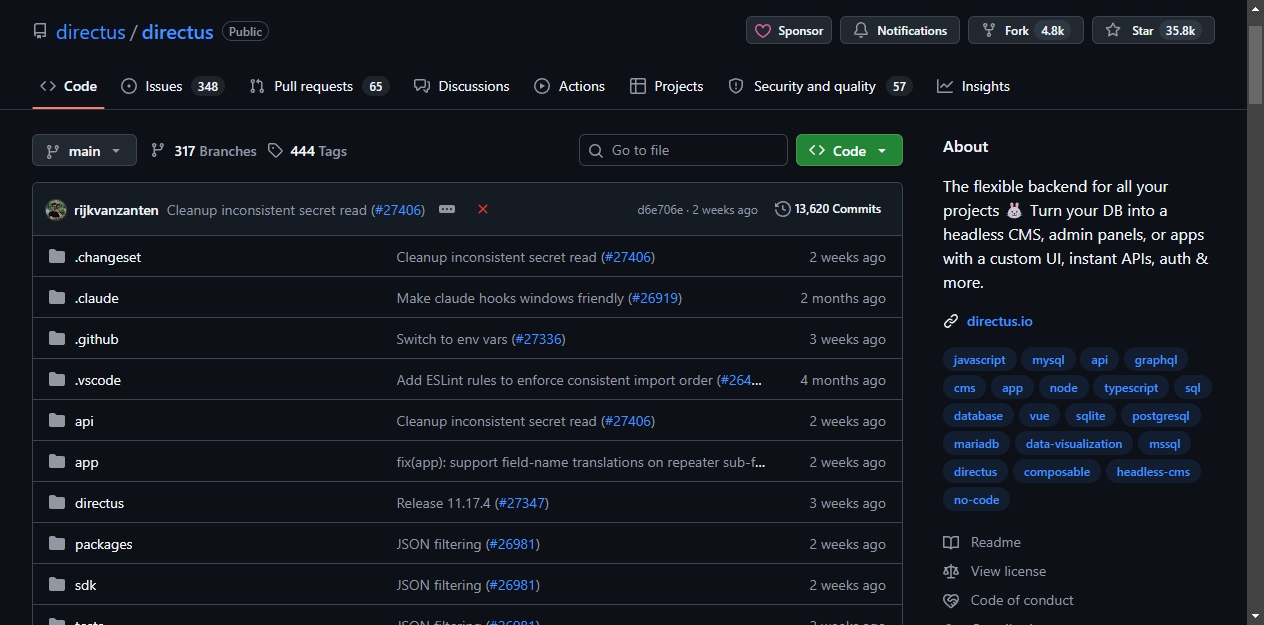
Task: Switch to the Code tab
Action: 68,86
